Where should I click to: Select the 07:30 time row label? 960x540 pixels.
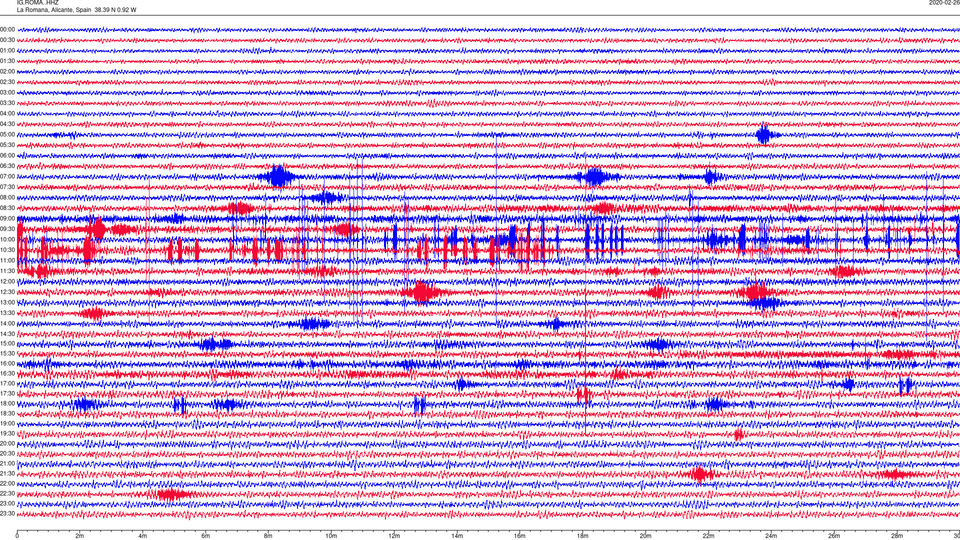[x=7, y=187]
